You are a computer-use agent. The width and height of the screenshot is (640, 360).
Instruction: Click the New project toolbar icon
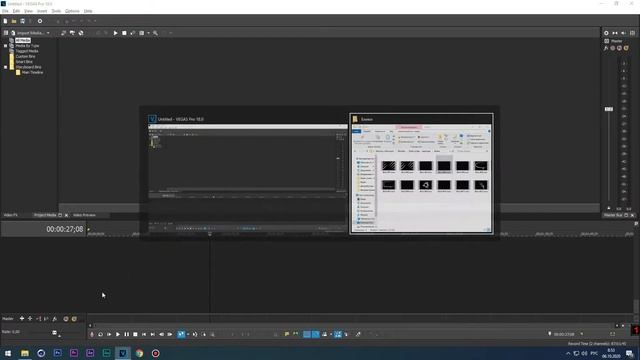tap(5, 21)
